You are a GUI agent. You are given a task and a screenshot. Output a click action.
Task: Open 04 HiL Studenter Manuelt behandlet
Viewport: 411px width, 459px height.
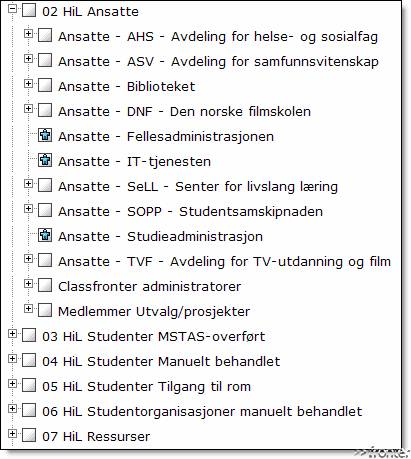tap(161, 361)
